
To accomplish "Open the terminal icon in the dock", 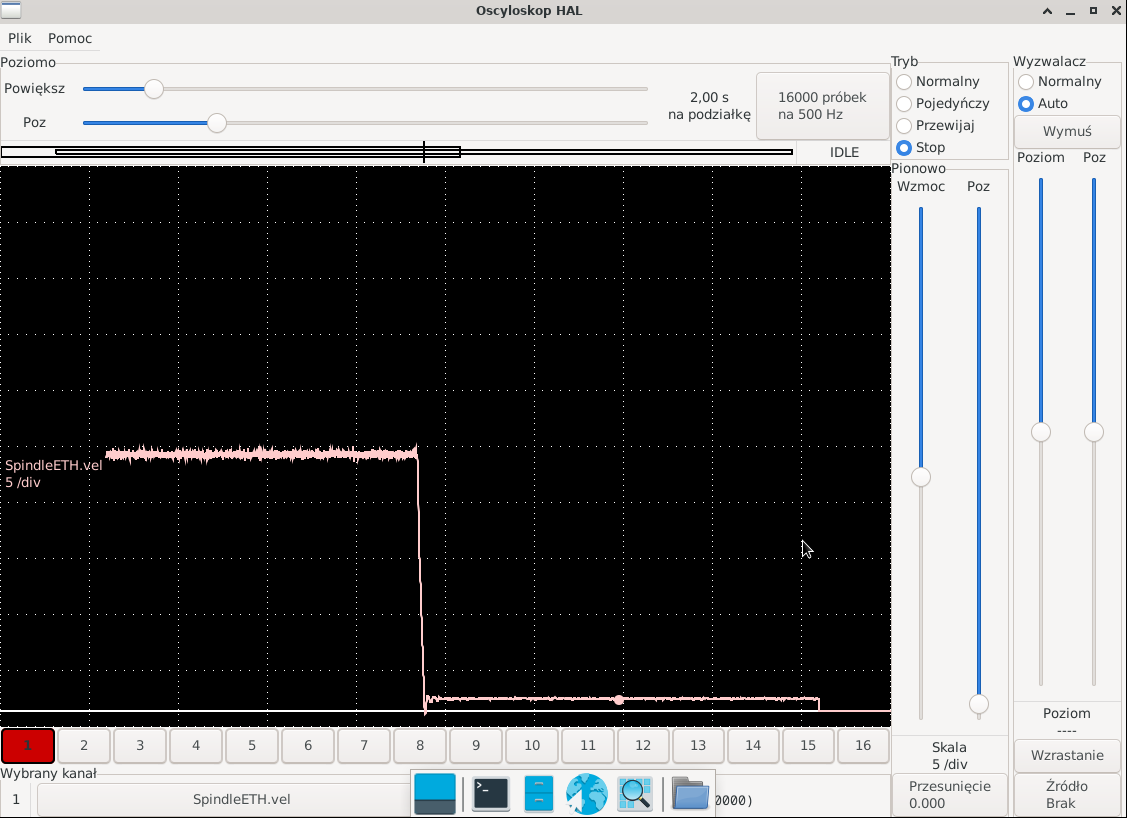I will pyautogui.click(x=491, y=794).
